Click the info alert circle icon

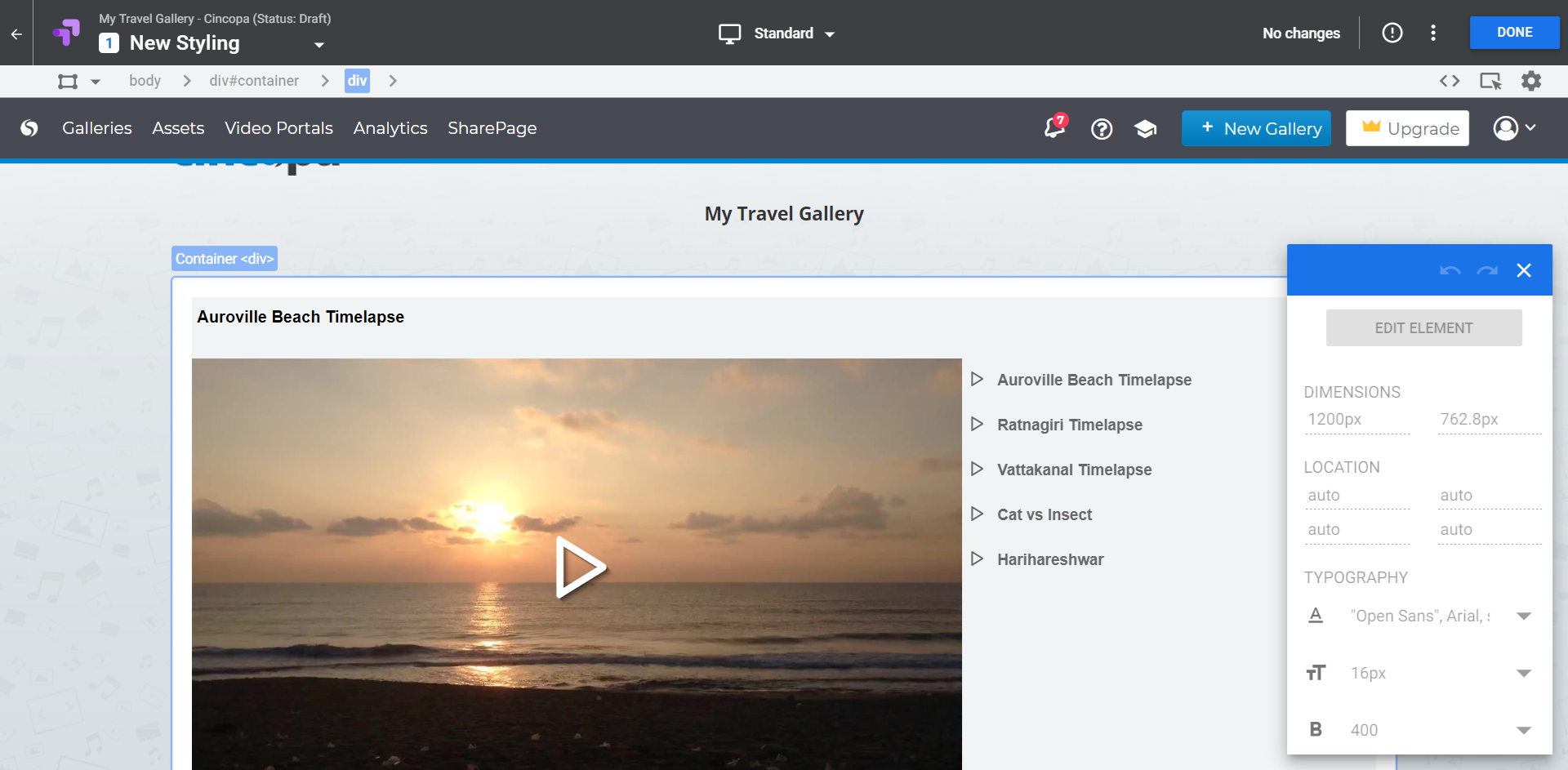coord(1392,33)
